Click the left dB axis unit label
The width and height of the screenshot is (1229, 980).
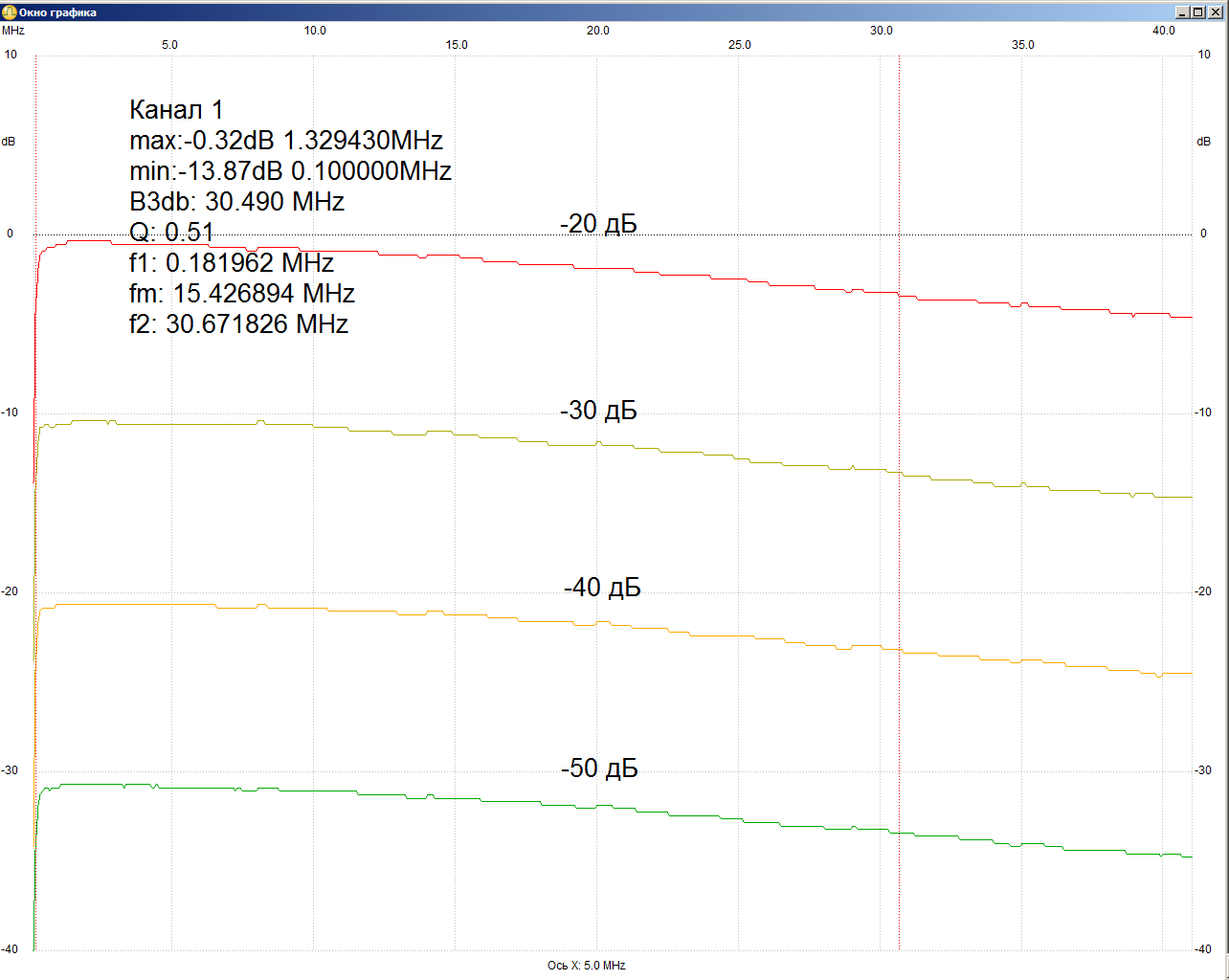click(x=9, y=142)
